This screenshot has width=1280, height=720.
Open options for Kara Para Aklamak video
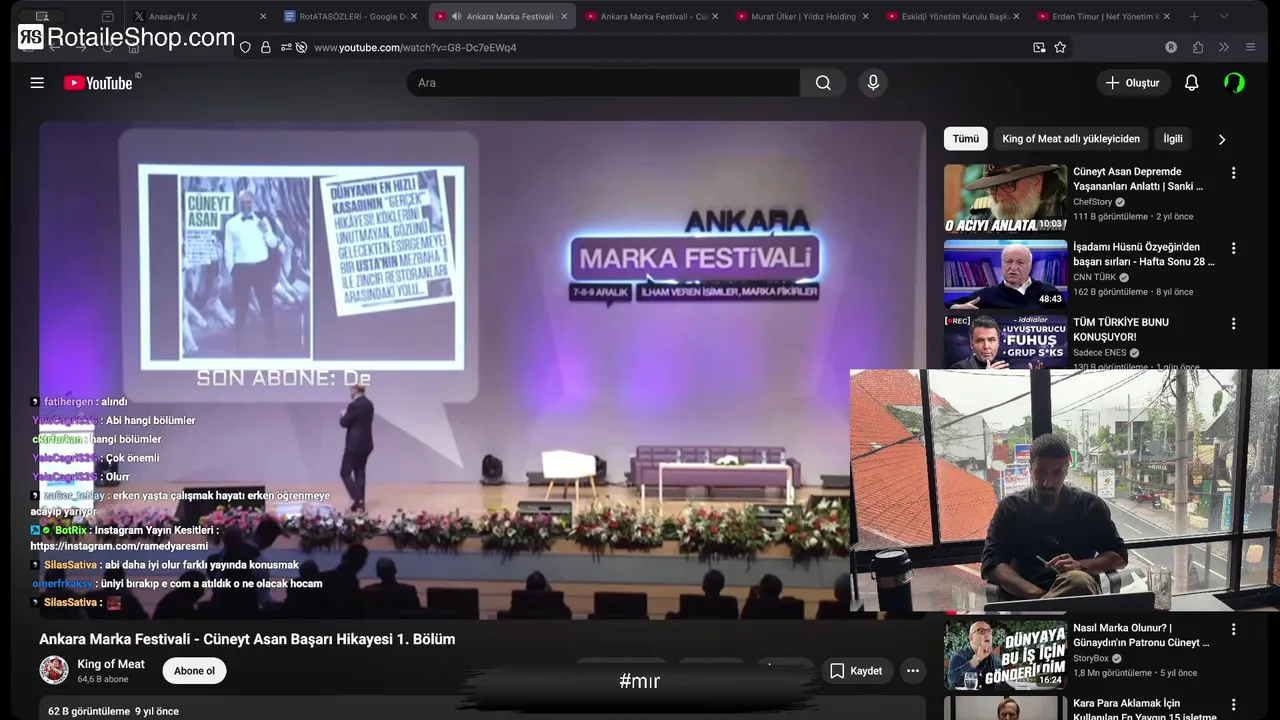[1233, 705]
